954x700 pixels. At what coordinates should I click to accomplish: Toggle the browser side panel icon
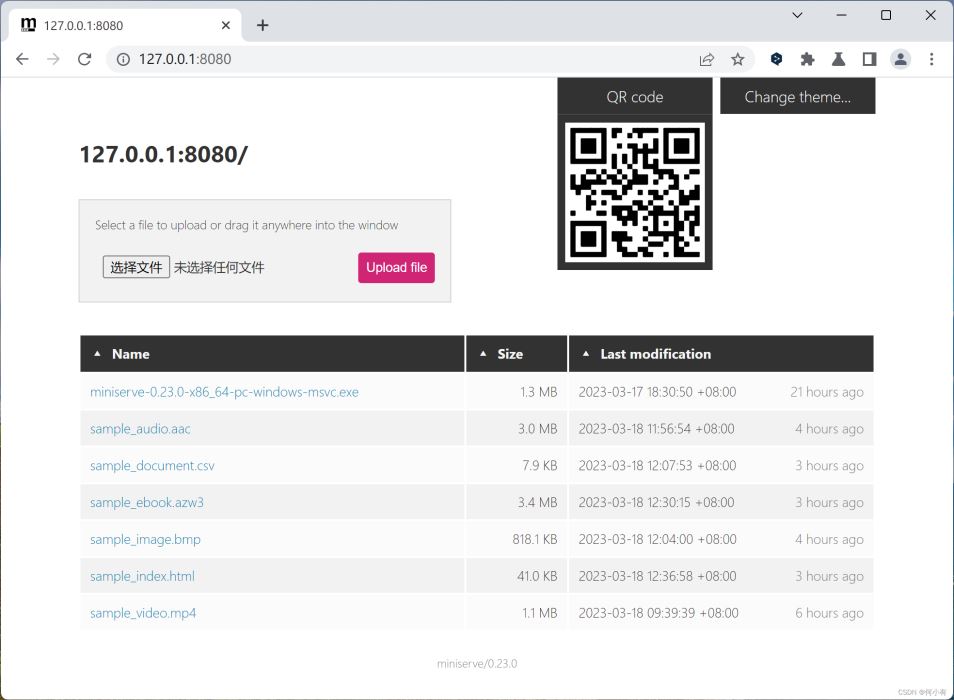pos(869,59)
